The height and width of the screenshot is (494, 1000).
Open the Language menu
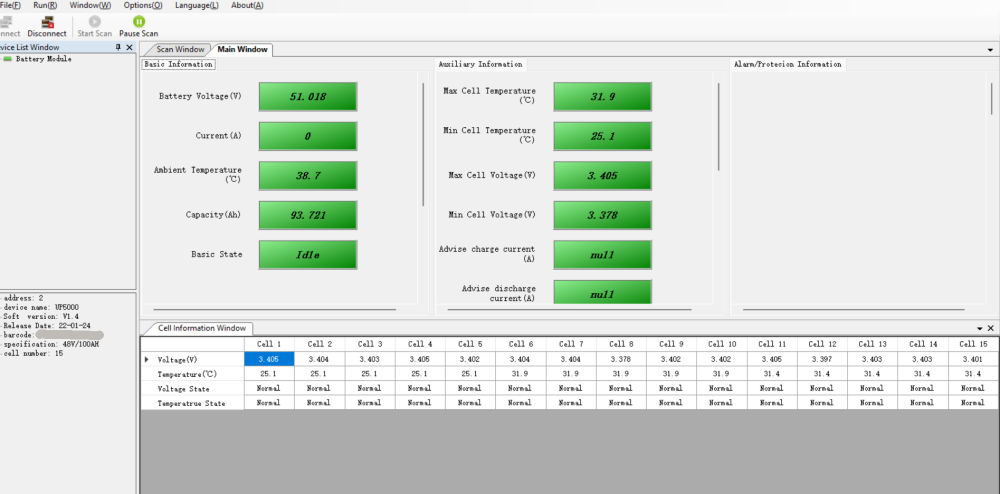[x=197, y=5]
